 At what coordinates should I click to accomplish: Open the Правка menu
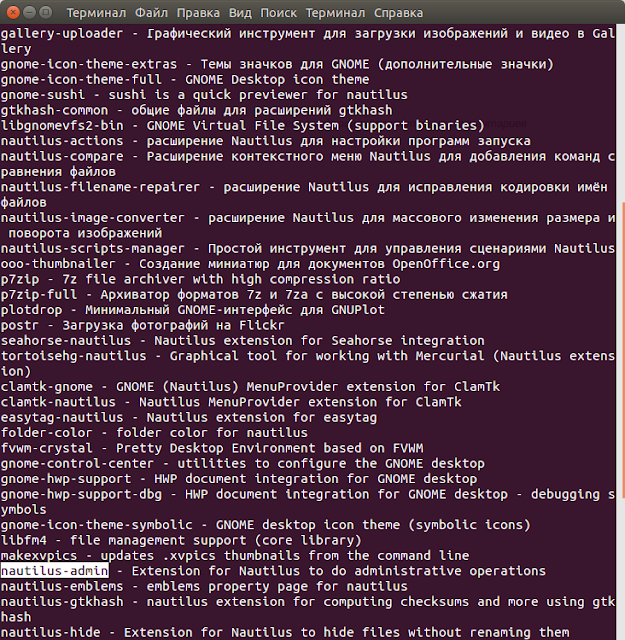pos(198,13)
